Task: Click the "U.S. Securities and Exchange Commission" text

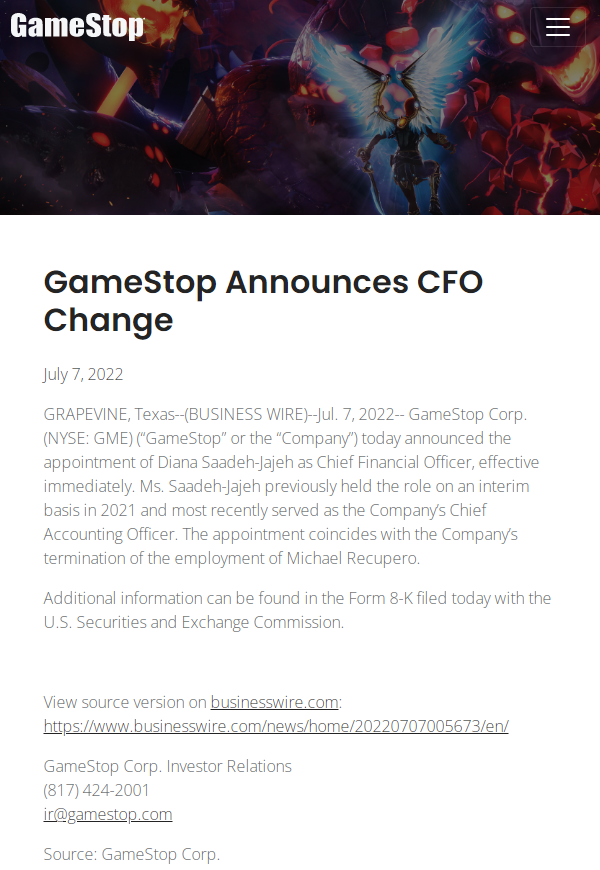Action: (x=193, y=622)
